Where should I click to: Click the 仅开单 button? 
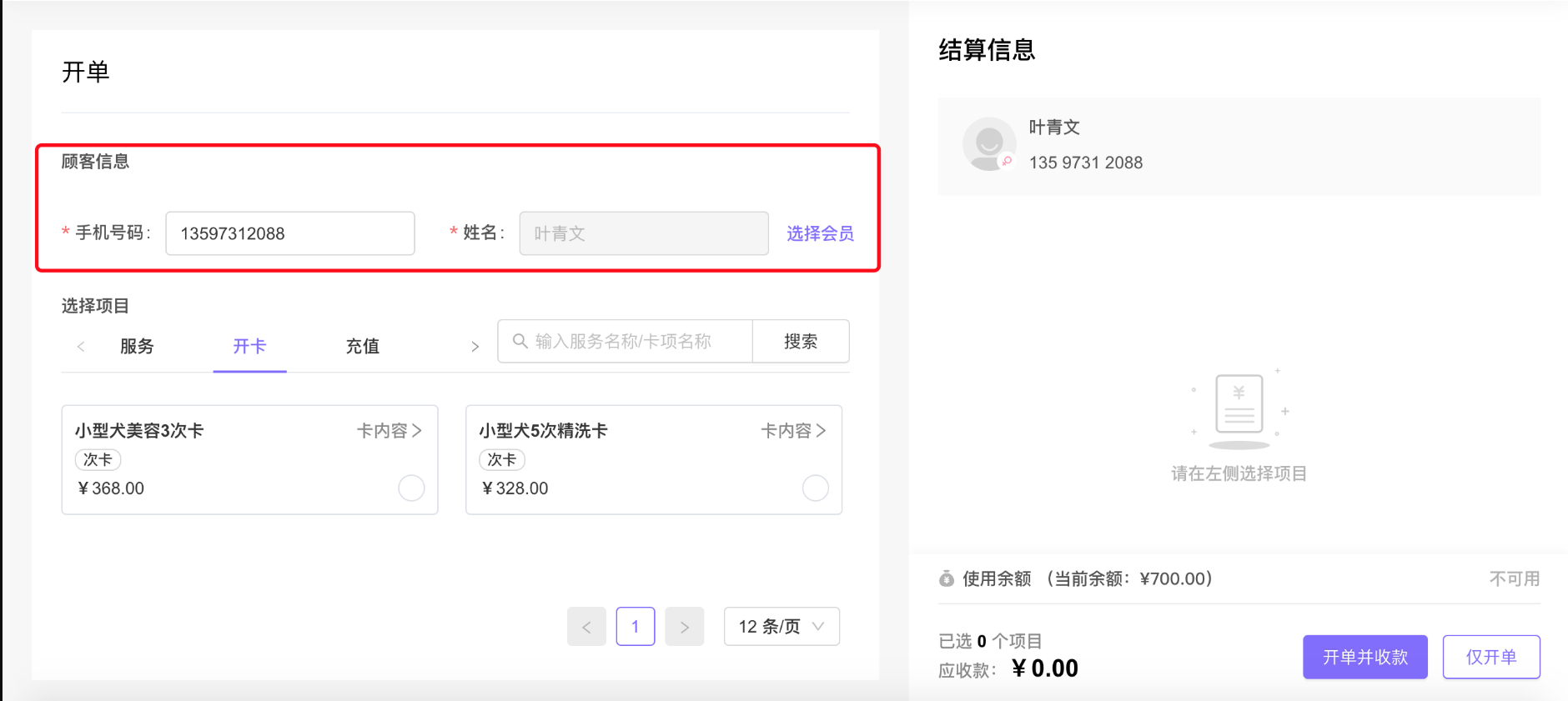(1491, 657)
